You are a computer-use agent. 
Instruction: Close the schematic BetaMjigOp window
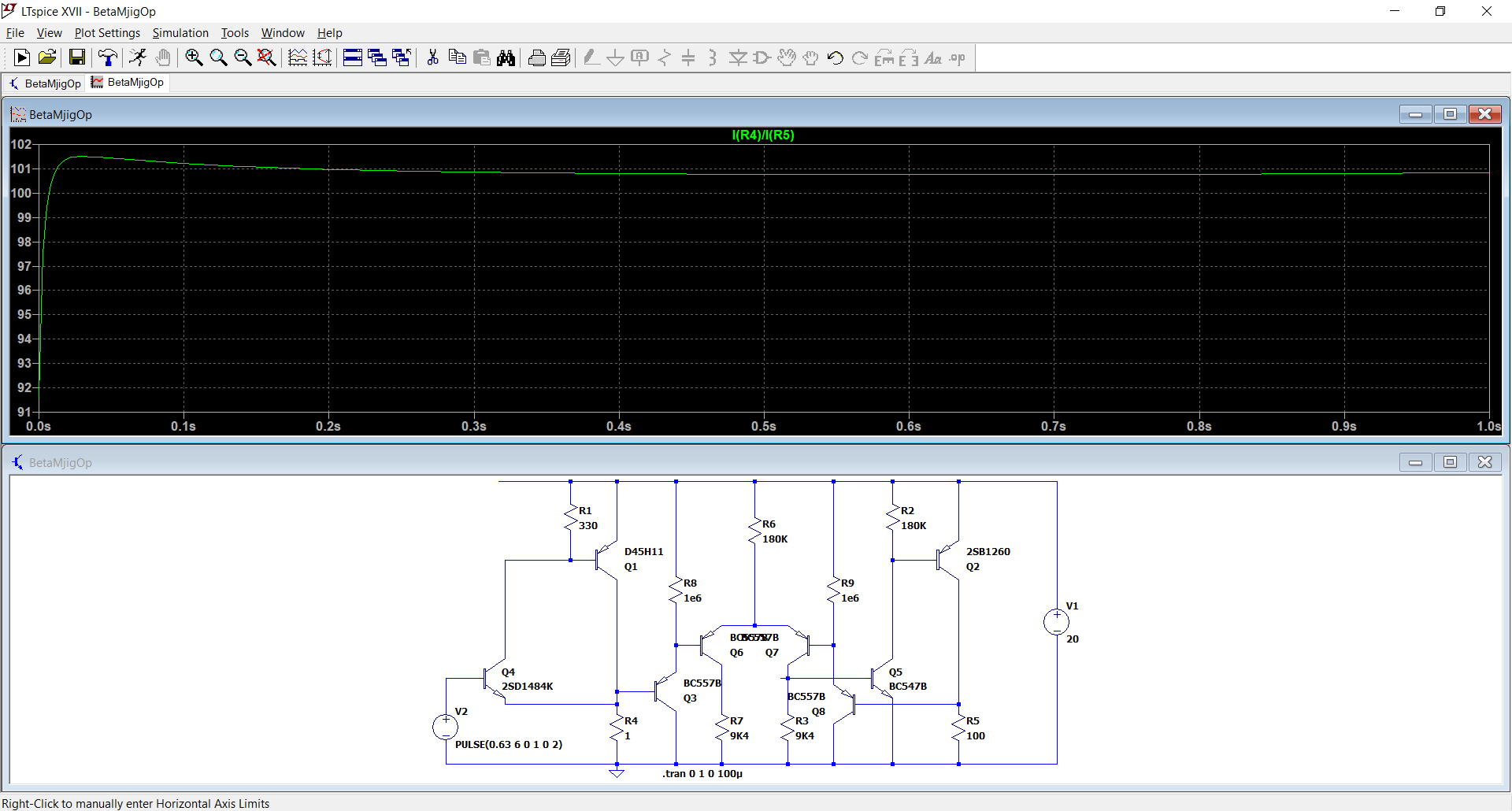(x=1484, y=462)
